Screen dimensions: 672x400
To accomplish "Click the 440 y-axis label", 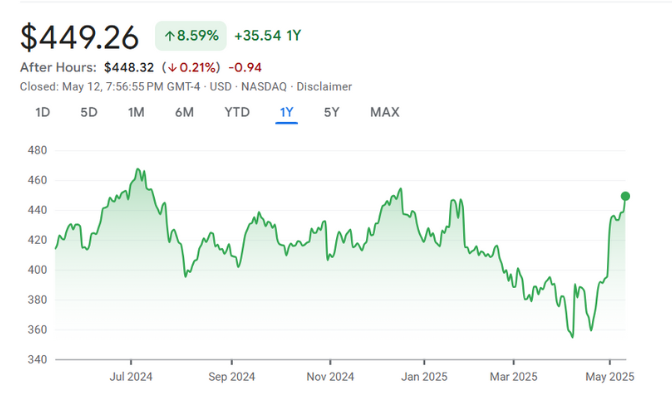I will click(37, 211).
